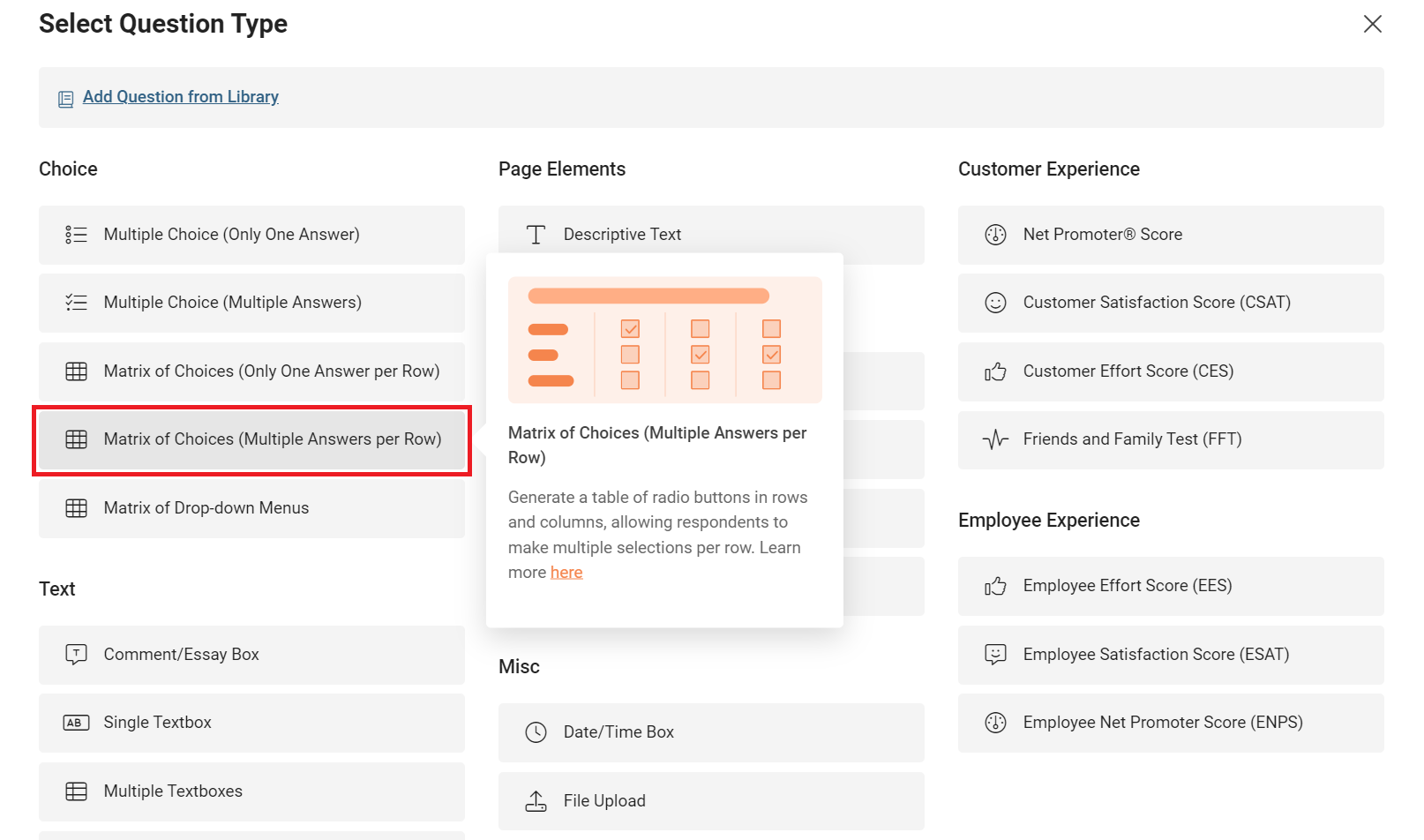Click grid icon for multiple-answers-per-row matrix
Viewport: 1424px width, 840px height.
77,439
